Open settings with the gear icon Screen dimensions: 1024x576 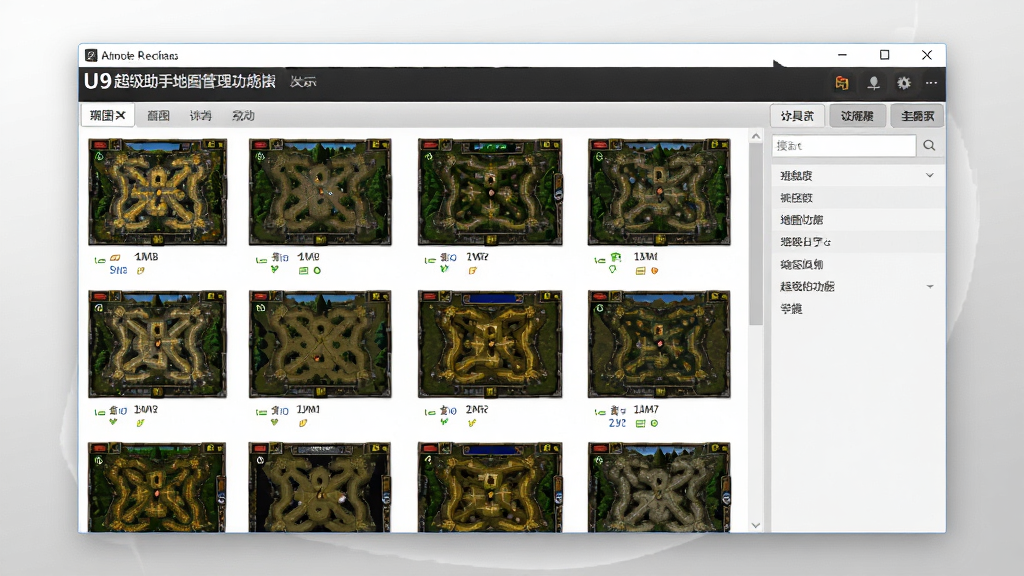click(x=904, y=83)
